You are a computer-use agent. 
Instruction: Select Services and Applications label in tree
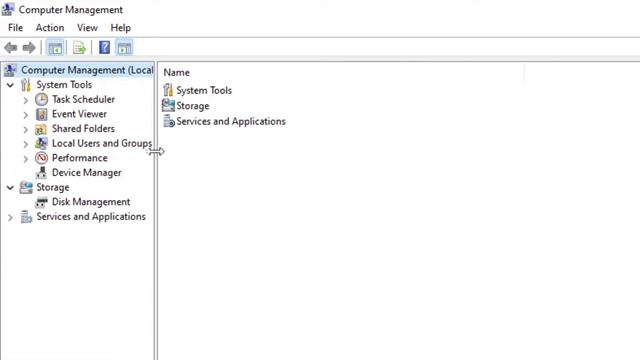[x=91, y=217]
